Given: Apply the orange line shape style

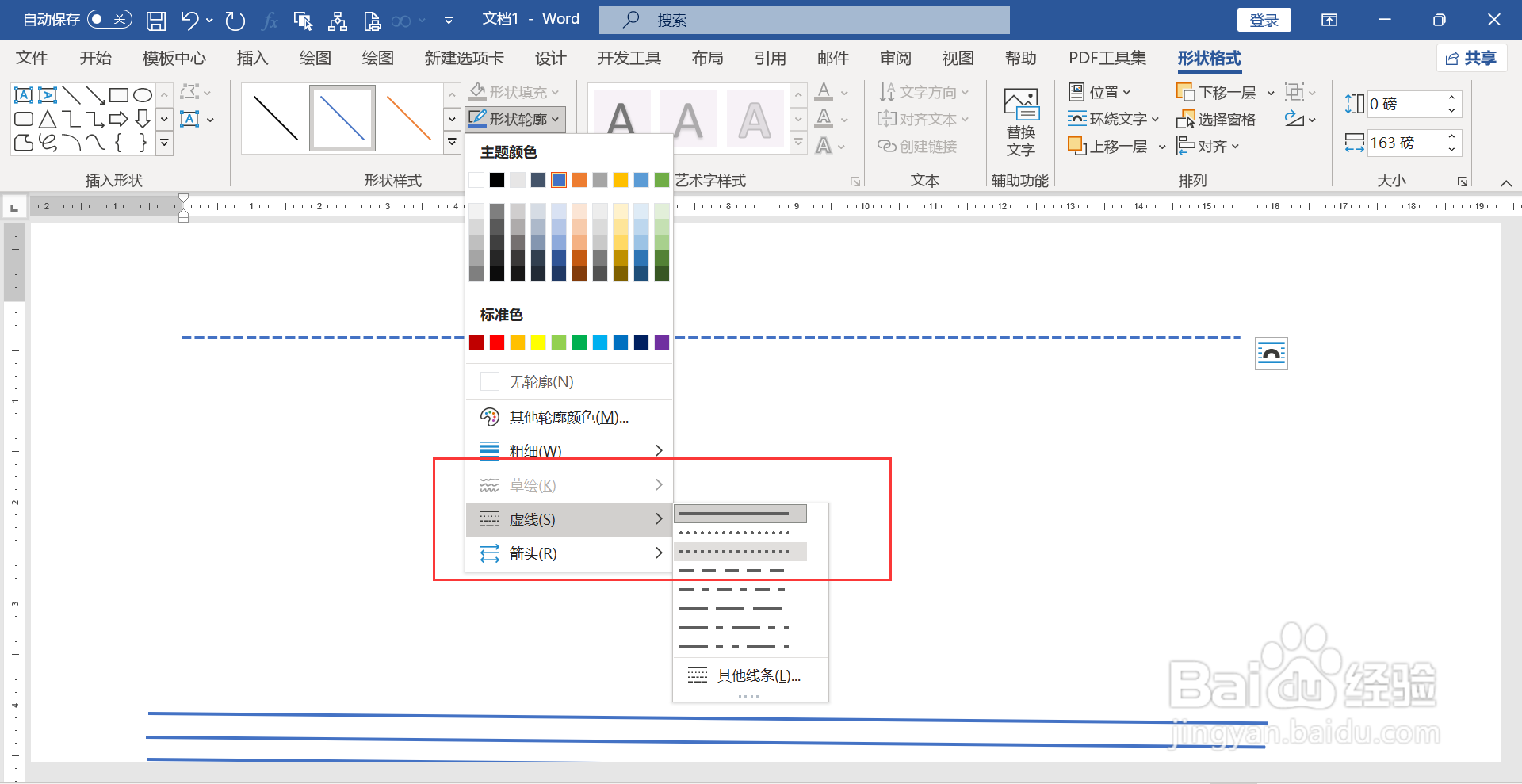Looking at the screenshot, I should tap(408, 118).
